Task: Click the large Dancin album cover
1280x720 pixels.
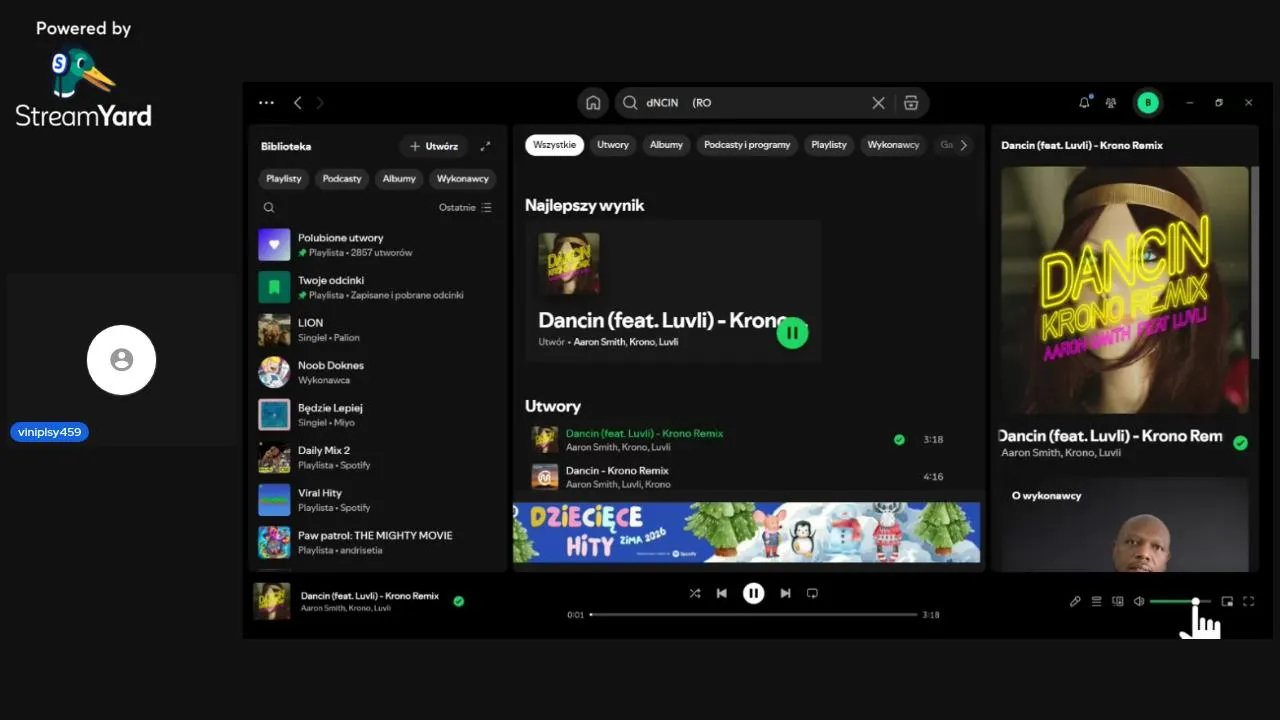Action: point(1125,290)
